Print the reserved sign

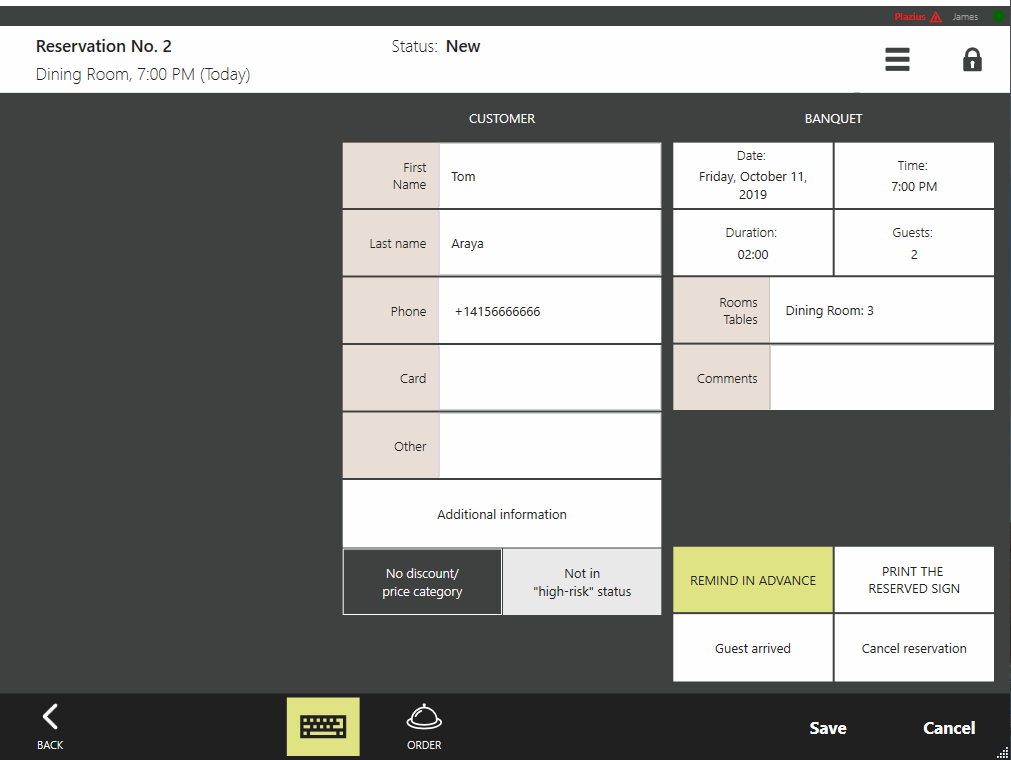914,580
